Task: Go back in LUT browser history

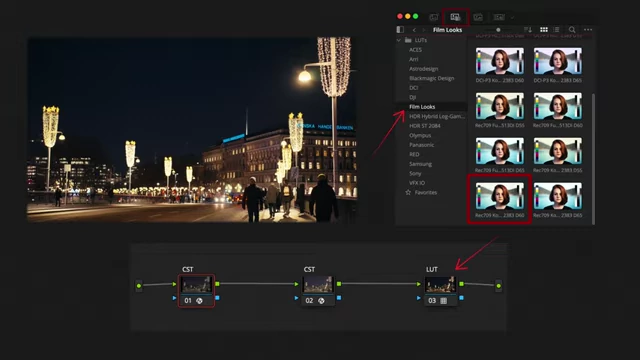Action: 414,30
